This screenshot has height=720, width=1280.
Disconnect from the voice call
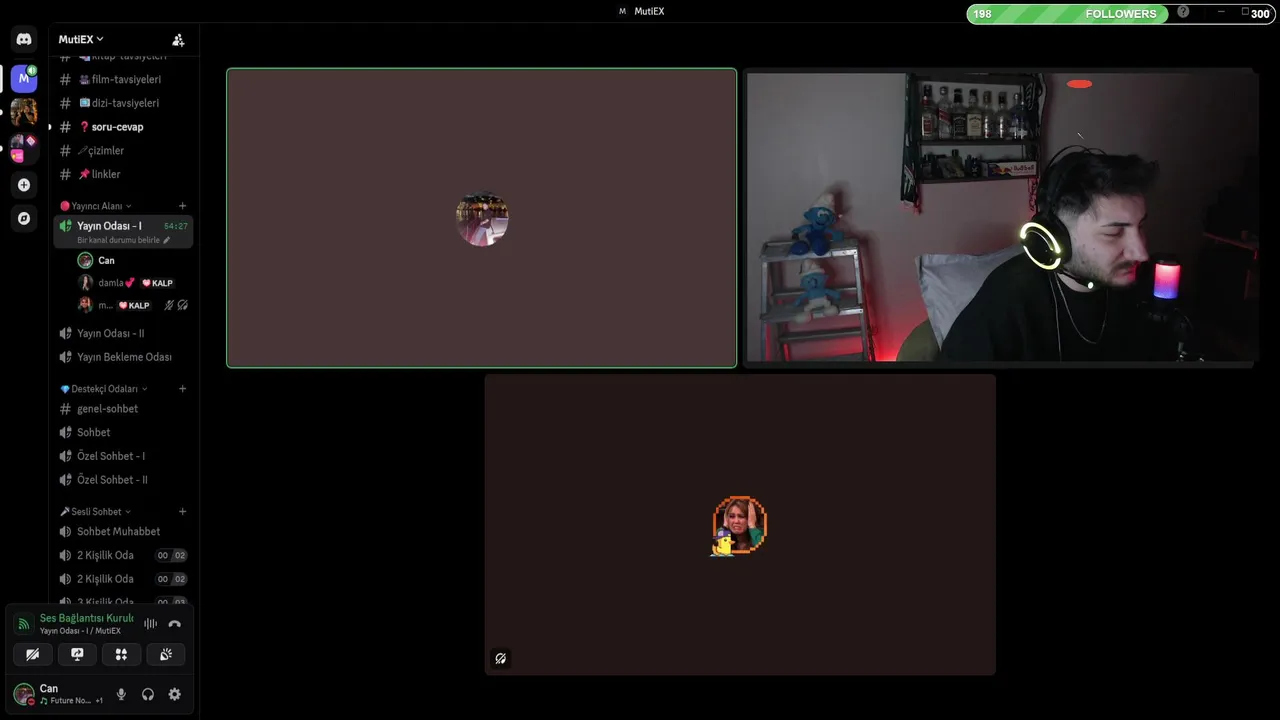[174, 624]
